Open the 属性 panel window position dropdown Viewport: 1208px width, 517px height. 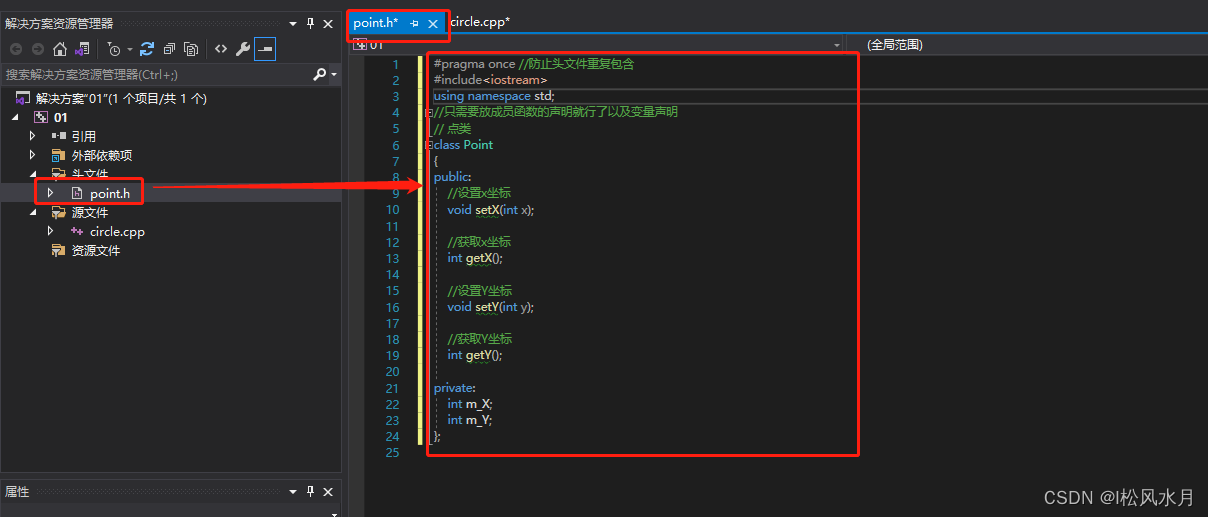[293, 491]
